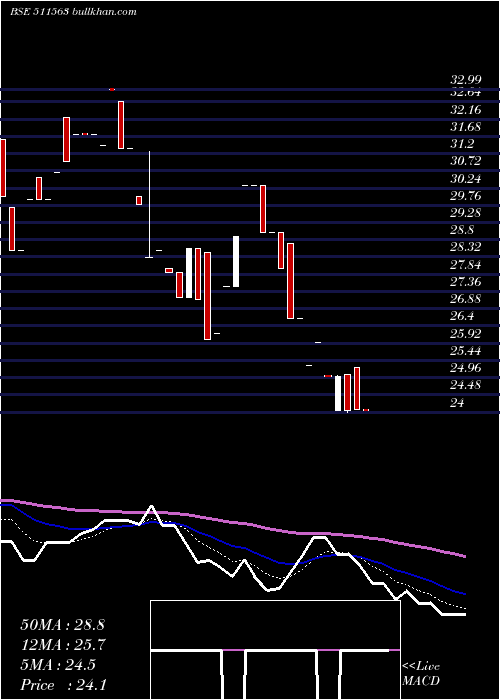Select the 26.4 price axis label

(x=462, y=316)
